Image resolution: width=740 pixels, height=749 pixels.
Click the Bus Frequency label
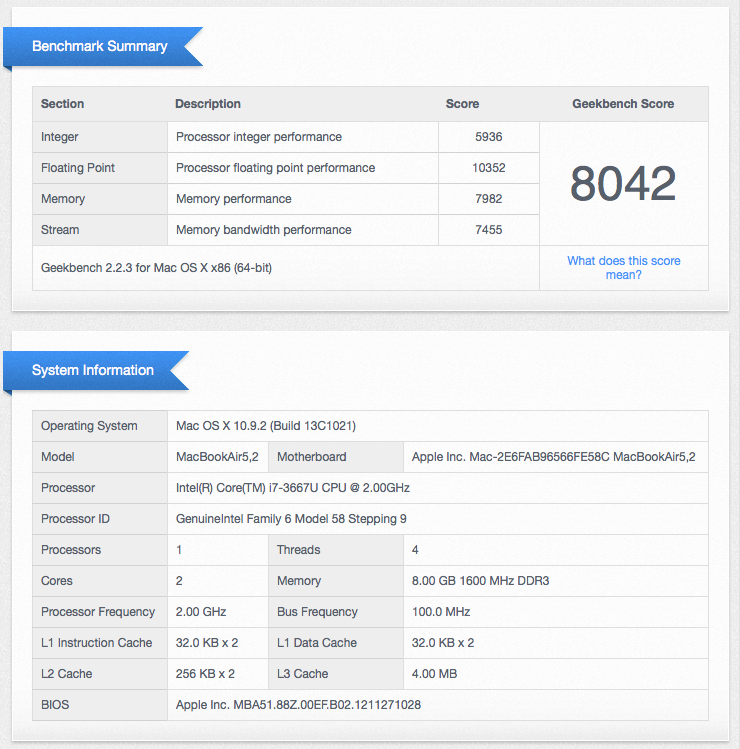pos(317,612)
